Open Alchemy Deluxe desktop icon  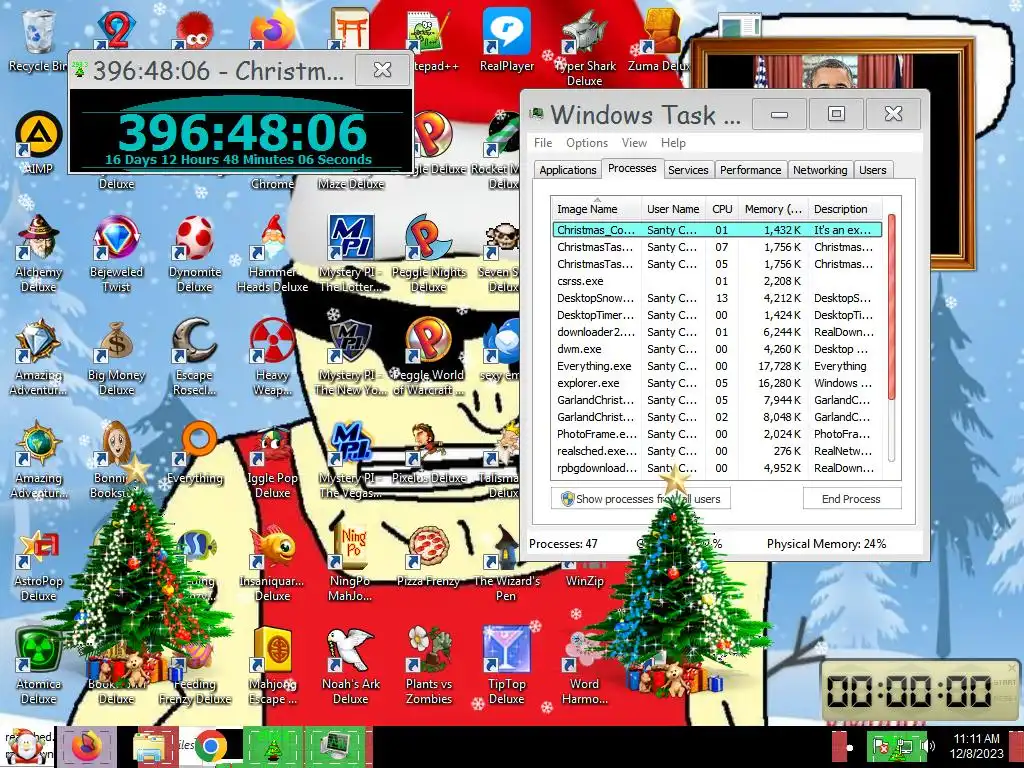pos(38,253)
